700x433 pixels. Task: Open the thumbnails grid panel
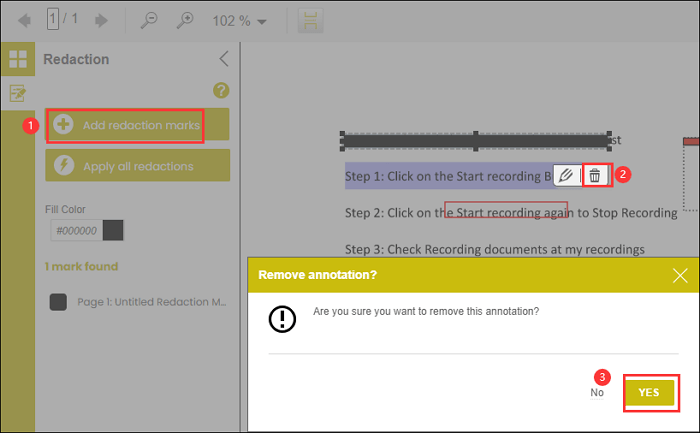(17, 59)
